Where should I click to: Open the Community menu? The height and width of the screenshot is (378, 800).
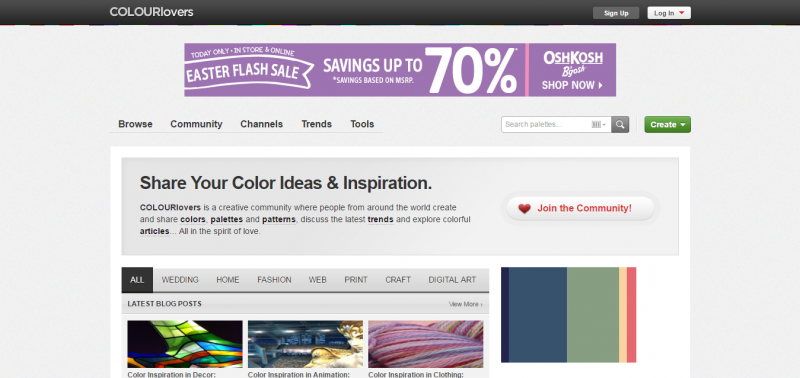(196, 124)
